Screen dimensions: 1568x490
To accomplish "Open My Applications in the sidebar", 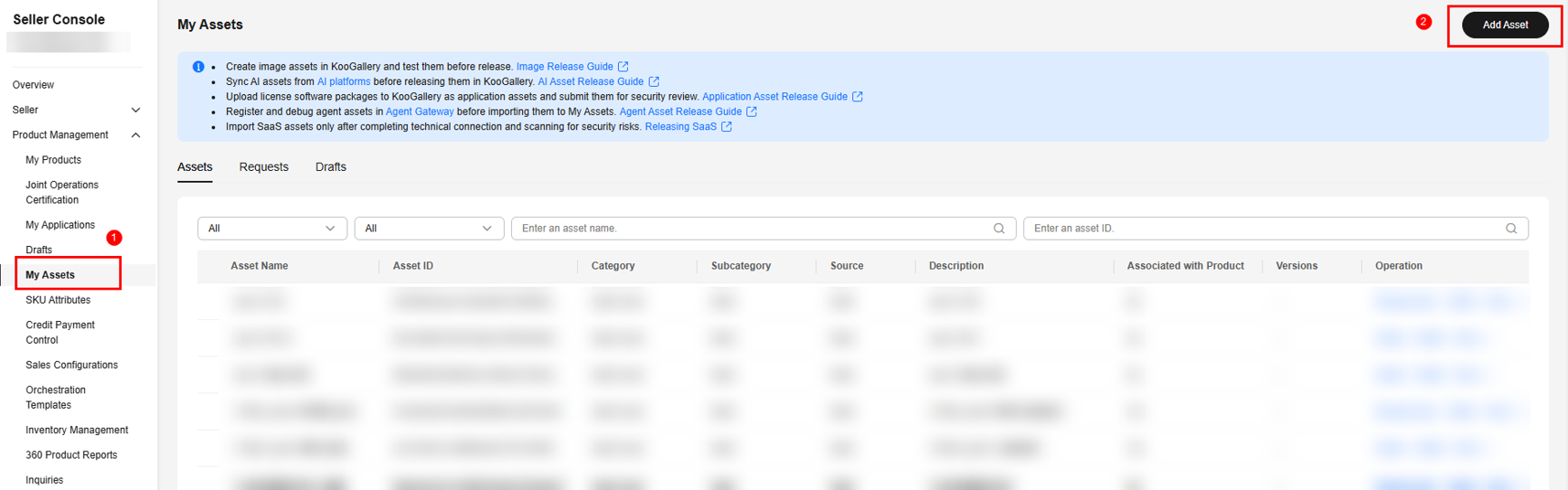I will [x=60, y=225].
